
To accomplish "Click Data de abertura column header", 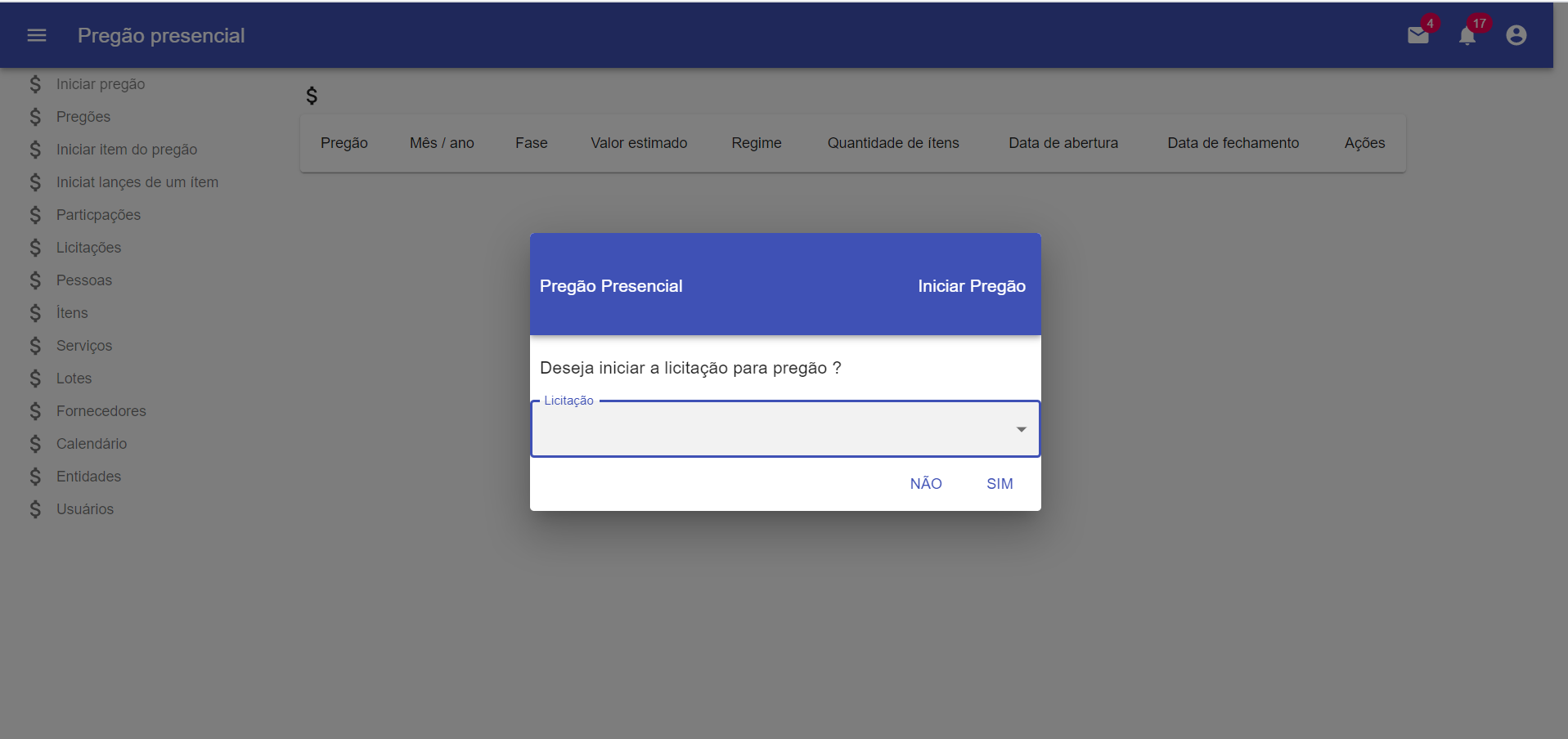I will click(1063, 143).
